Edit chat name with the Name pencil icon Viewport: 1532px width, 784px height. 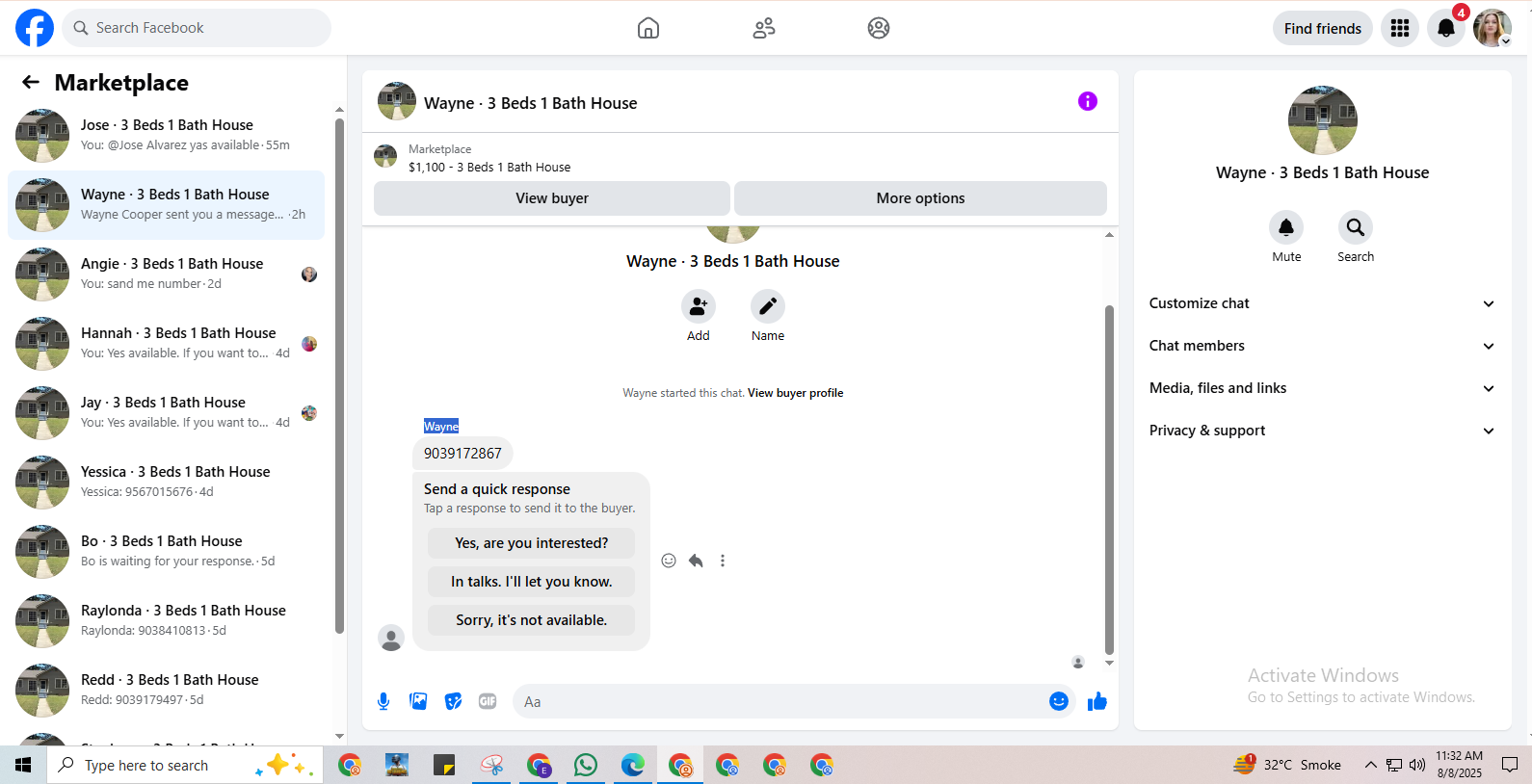[768, 306]
